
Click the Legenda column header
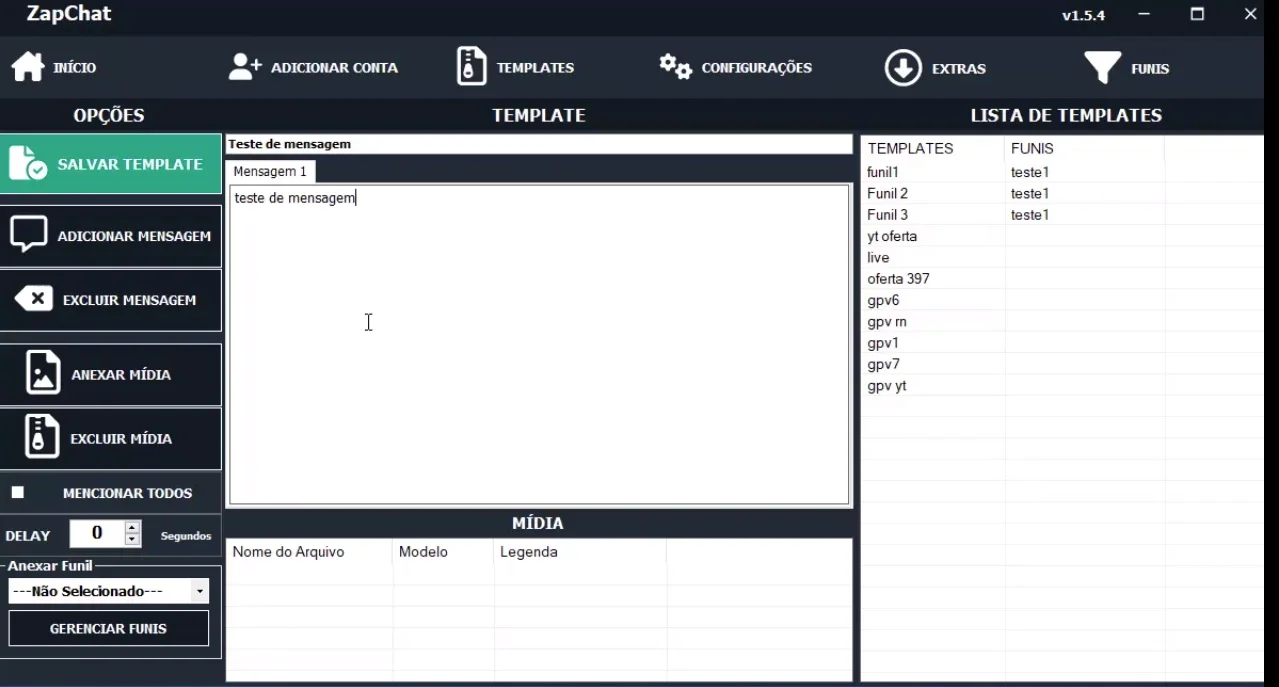pos(580,552)
